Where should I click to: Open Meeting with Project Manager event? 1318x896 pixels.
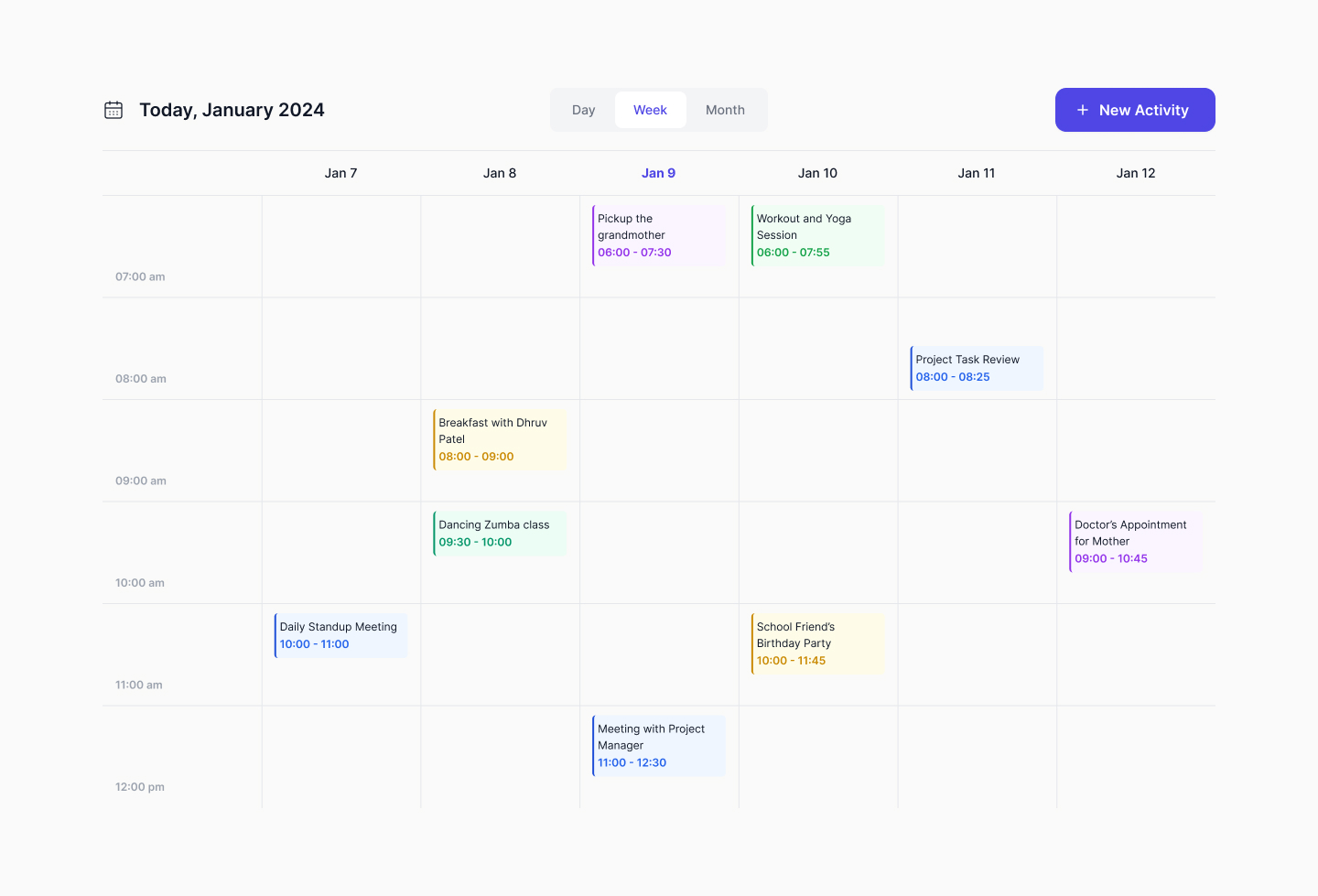pos(659,745)
